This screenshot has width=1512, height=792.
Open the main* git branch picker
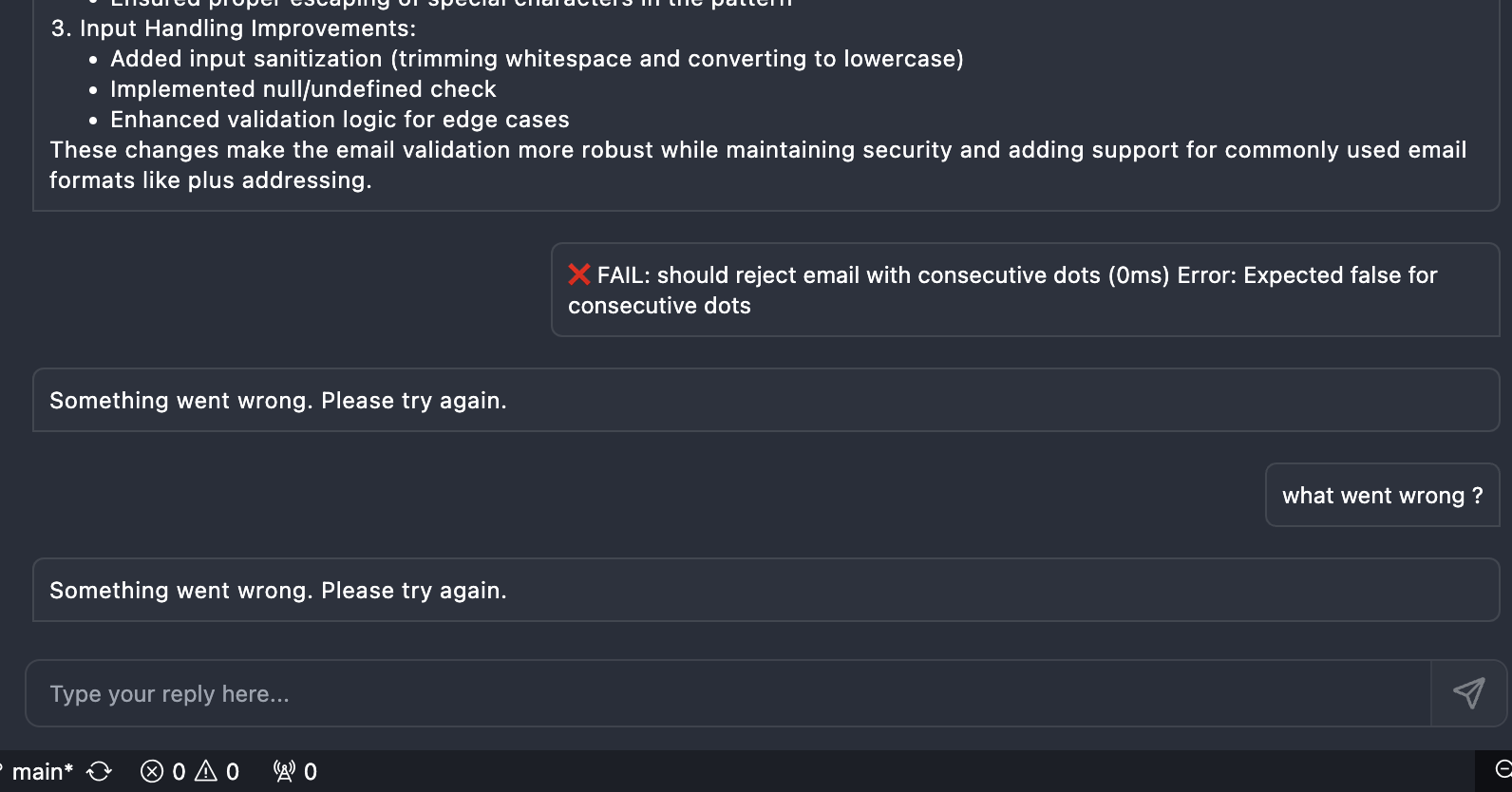pyautogui.click(x=40, y=771)
